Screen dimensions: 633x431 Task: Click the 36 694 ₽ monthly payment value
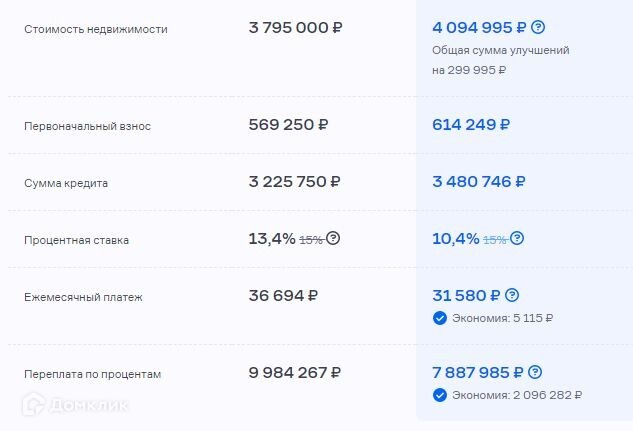click(x=283, y=296)
